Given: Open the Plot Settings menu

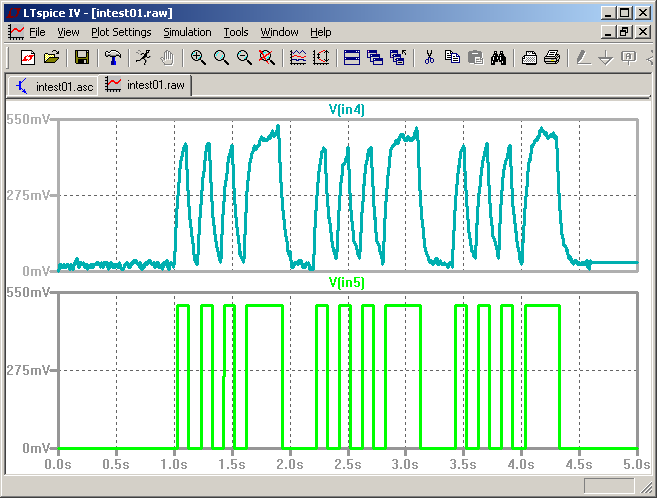Looking at the screenshot, I should (x=120, y=32).
